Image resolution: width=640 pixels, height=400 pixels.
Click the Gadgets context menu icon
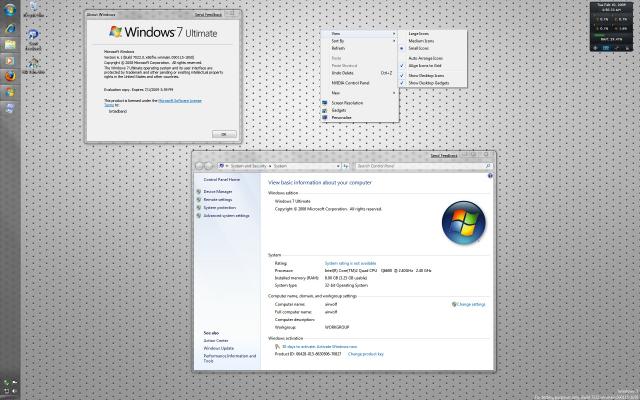[x=325, y=110]
